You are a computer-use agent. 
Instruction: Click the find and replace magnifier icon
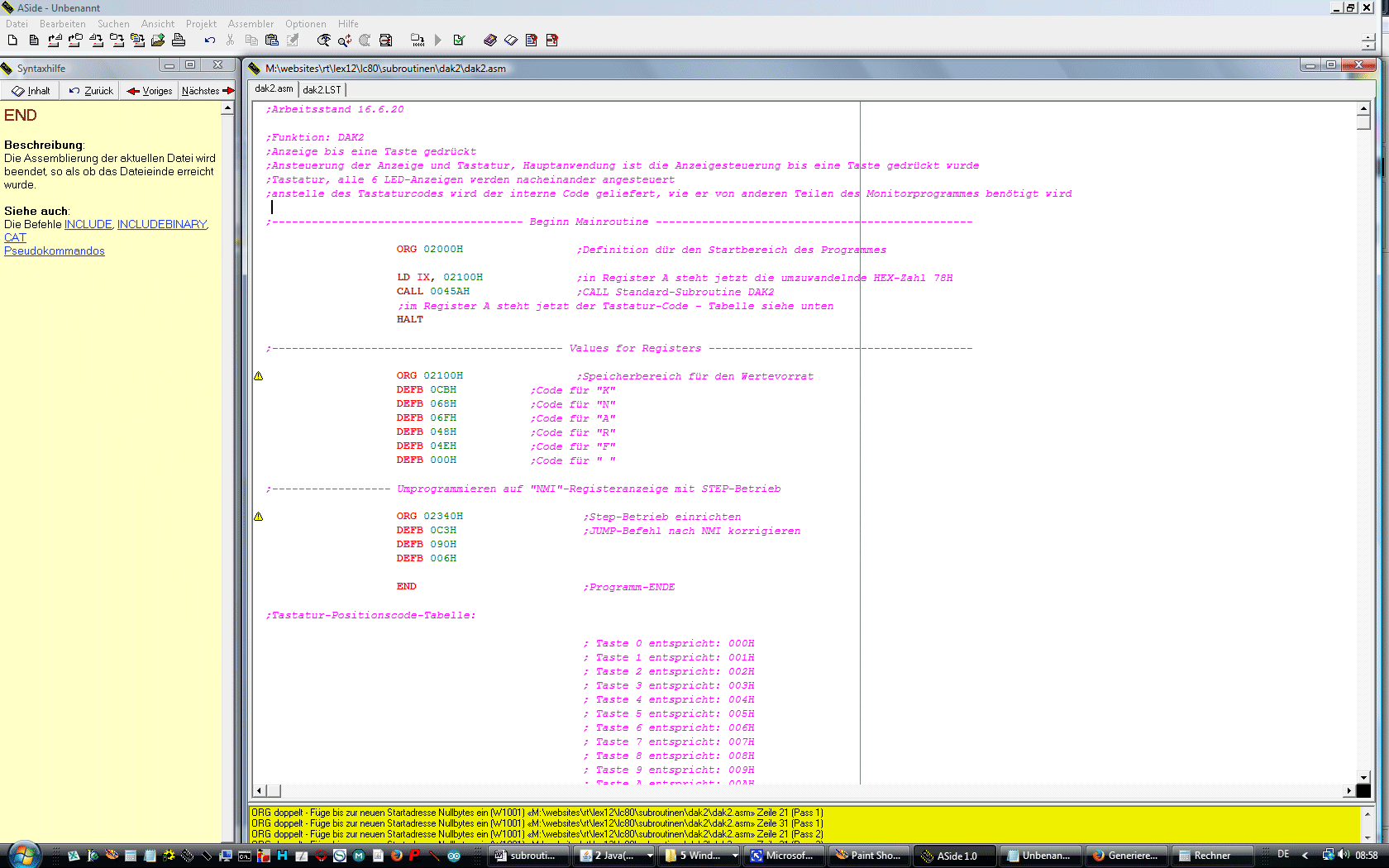(345, 40)
